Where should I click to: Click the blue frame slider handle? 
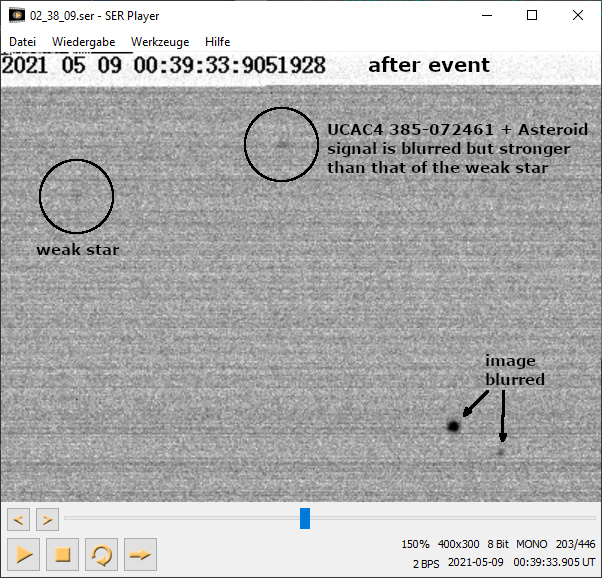[x=305, y=518]
